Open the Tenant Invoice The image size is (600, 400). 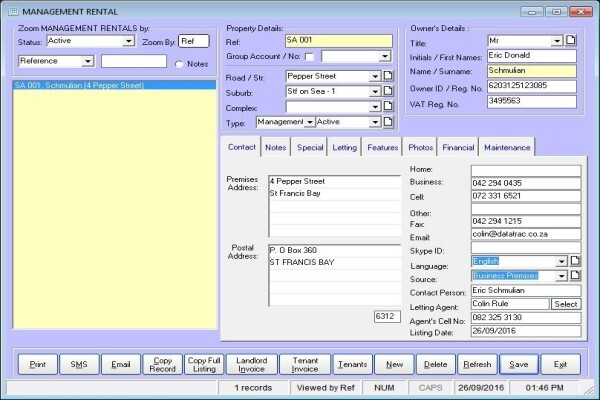tap(305, 364)
